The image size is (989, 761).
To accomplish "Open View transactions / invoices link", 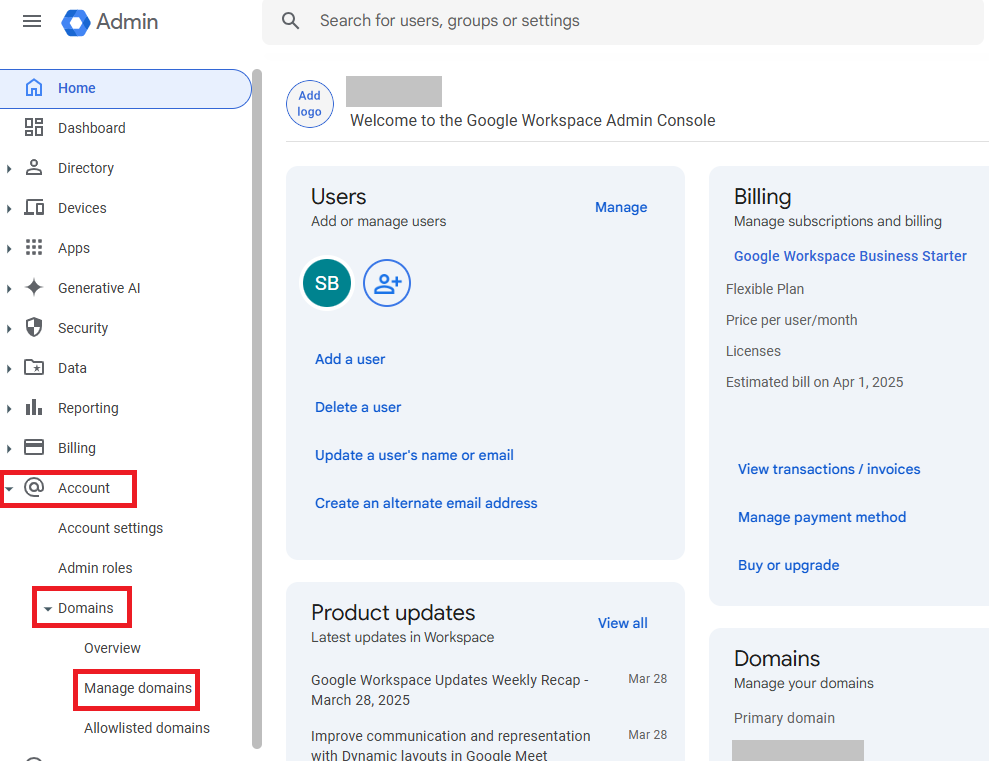I will 829,469.
